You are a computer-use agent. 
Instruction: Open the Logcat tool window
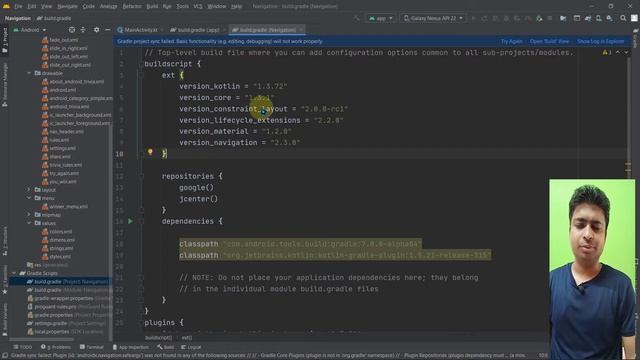point(191,347)
